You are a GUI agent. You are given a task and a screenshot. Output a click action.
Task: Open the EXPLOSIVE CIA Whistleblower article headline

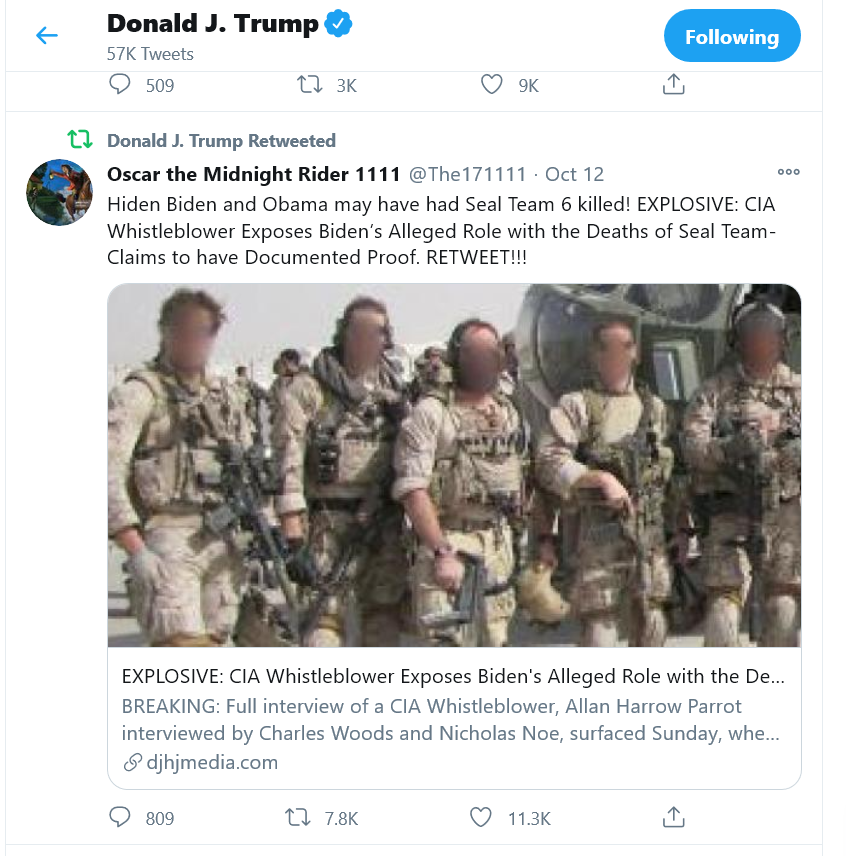click(453, 676)
